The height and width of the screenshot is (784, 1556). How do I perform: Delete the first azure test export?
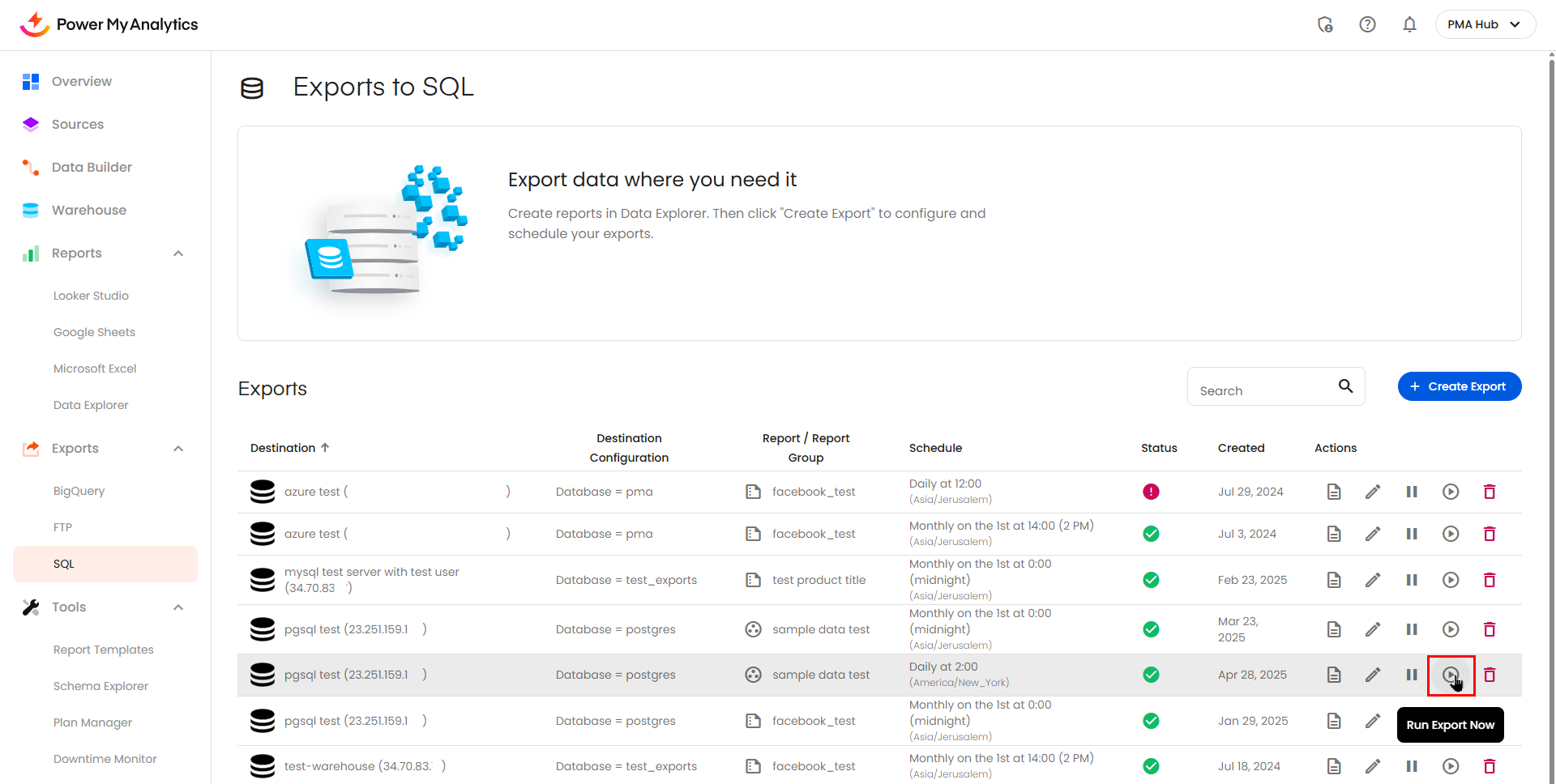point(1490,492)
